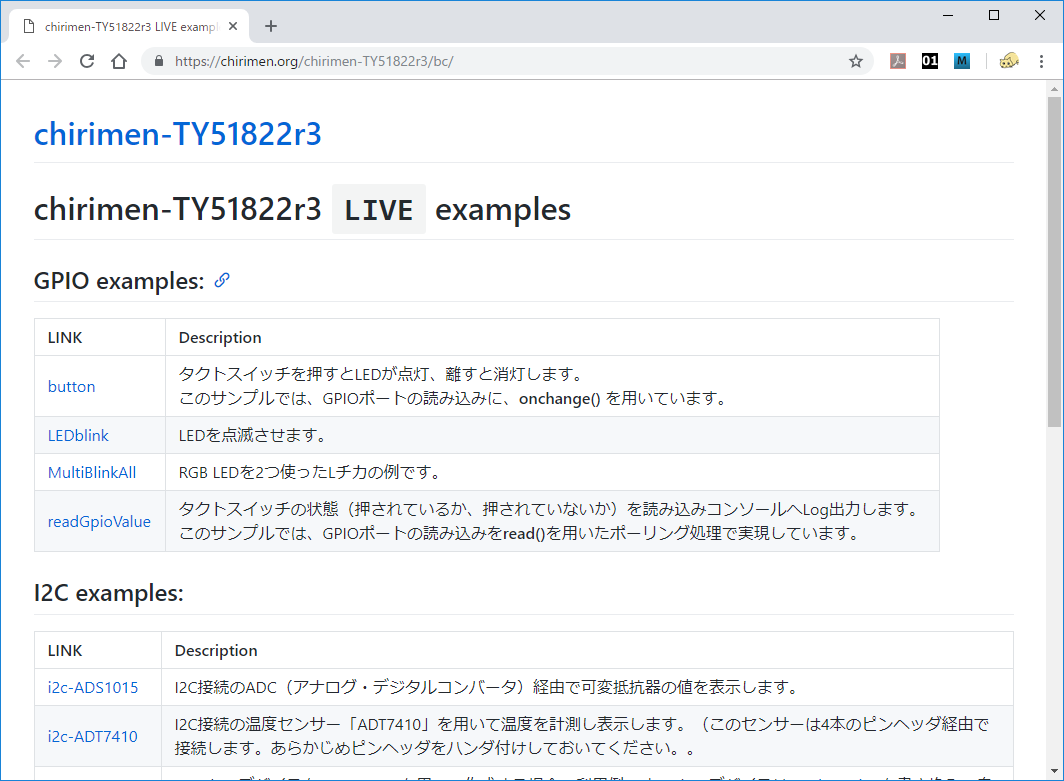View site security info via the padlock
The height and width of the screenshot is (781, 1064).
[x=158, y=61]
